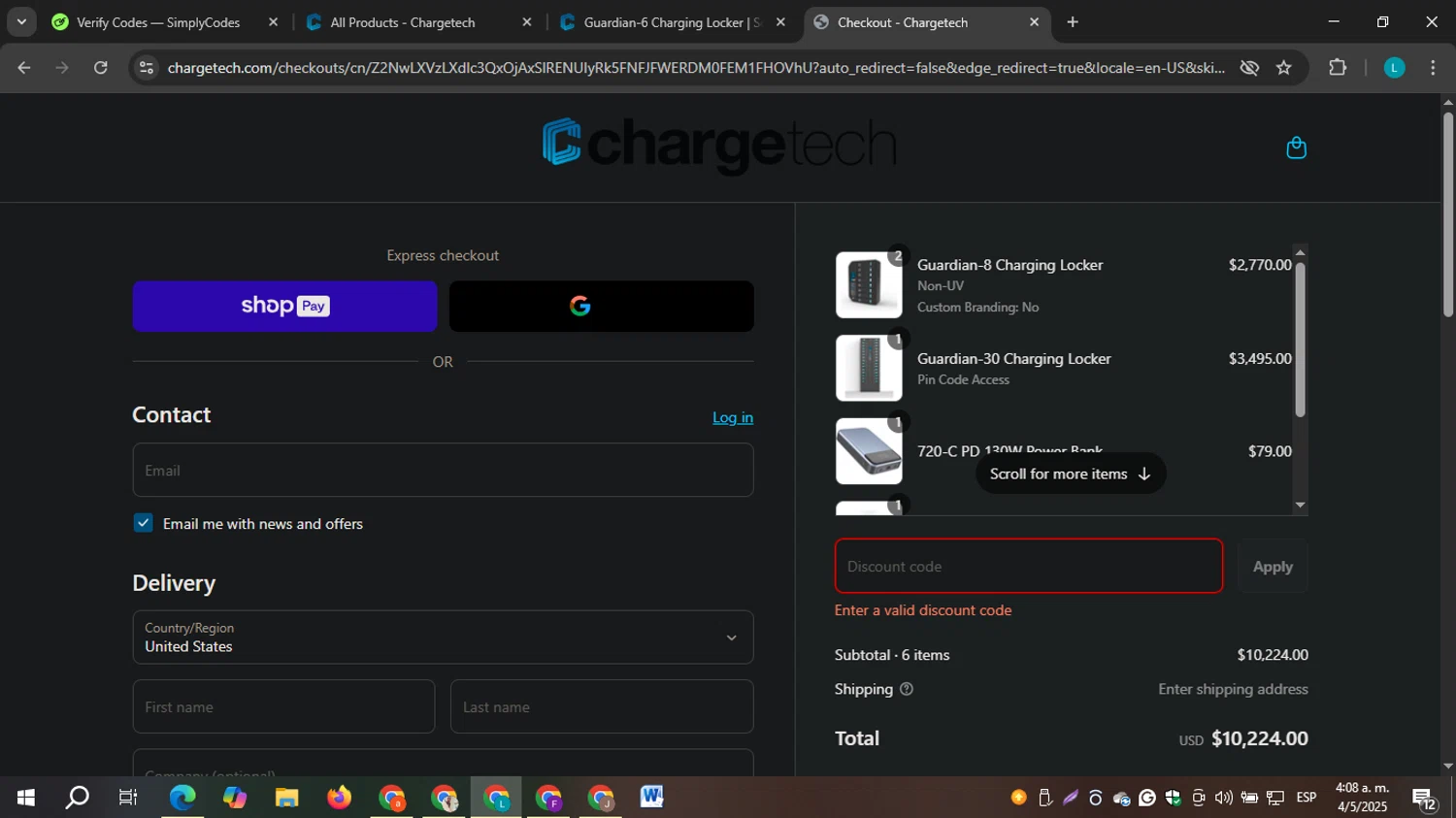Open the Chrome profile avatar menu
1456x818 pixels.
click(1394, 67)
